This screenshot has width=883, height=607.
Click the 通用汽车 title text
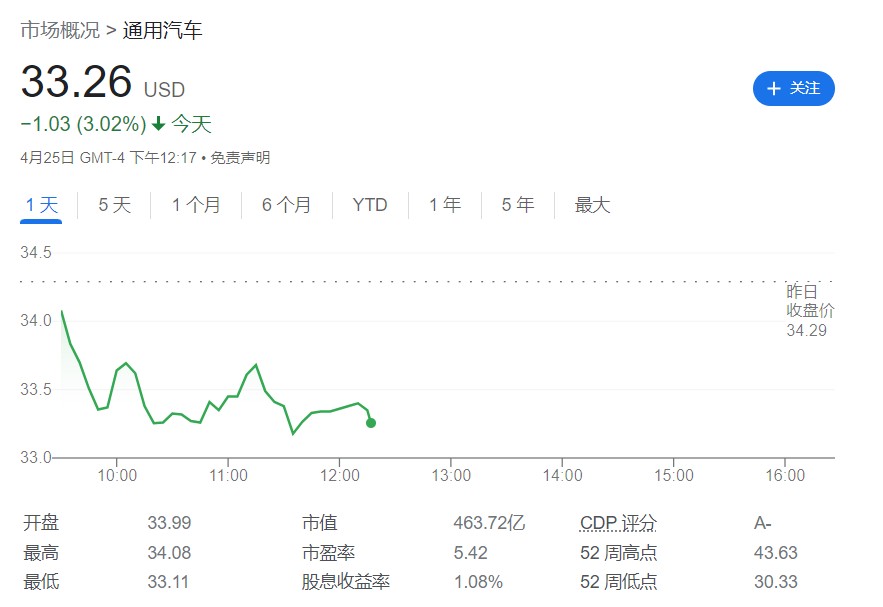pyautogui.click(x=162, y=30)
